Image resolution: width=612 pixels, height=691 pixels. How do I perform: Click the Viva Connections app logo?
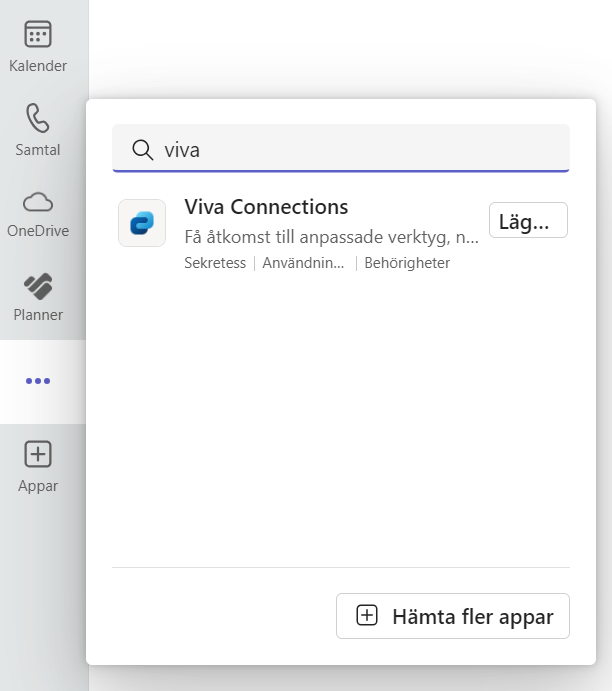coord(142,223)
